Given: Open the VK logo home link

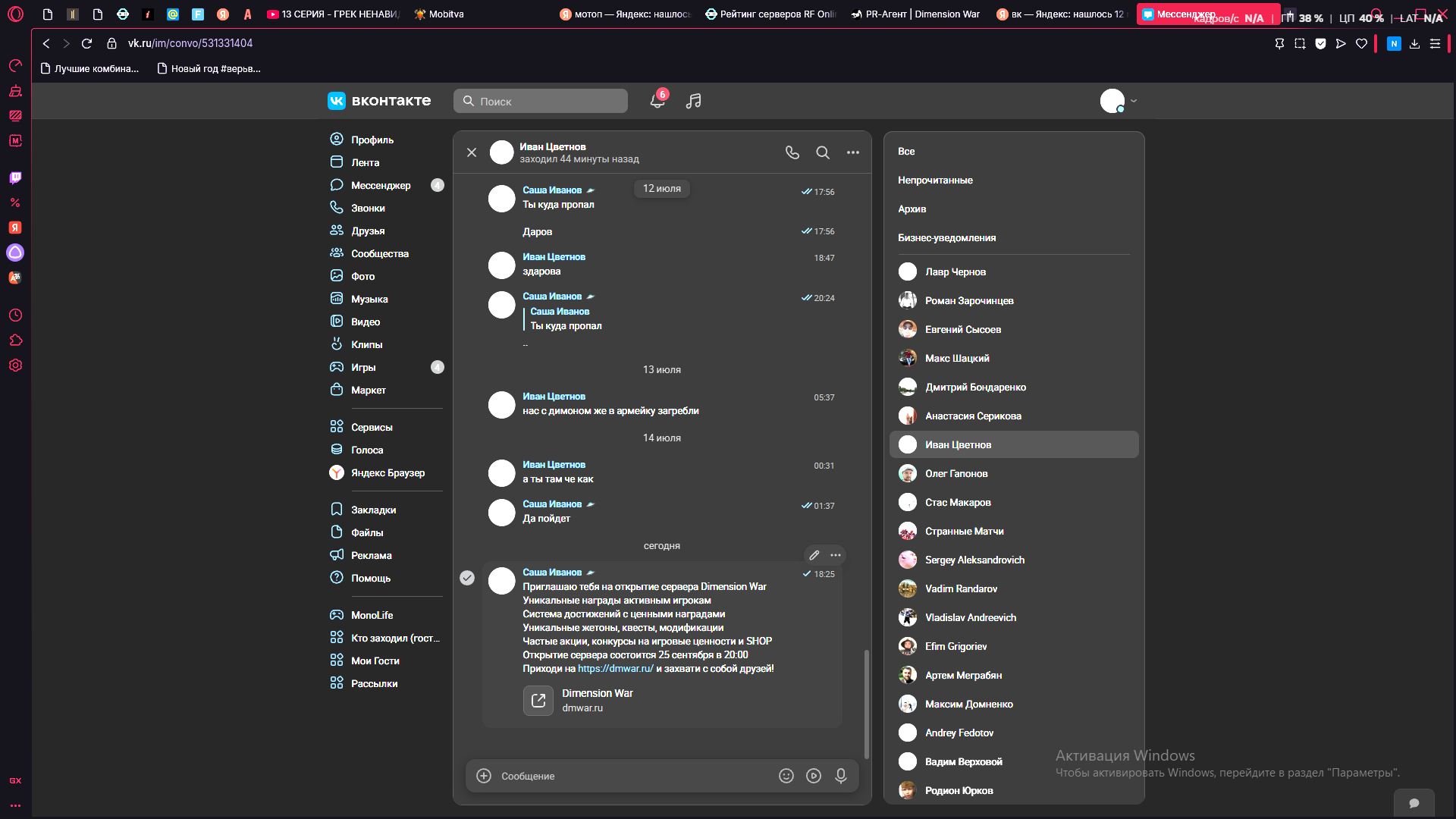Looking at the screenshot, I should (x=379, y=101).
